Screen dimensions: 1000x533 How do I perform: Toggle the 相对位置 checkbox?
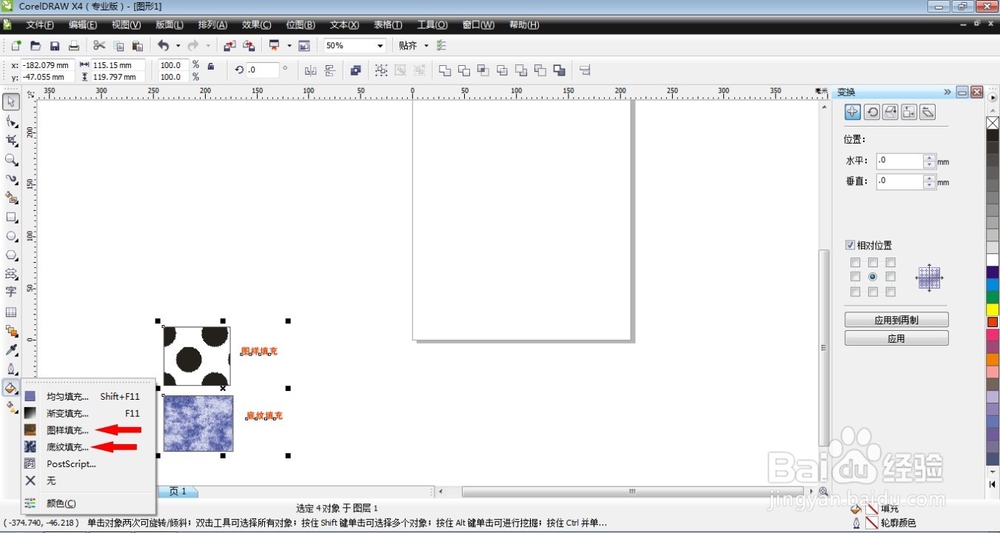click(x=850, y=245)
